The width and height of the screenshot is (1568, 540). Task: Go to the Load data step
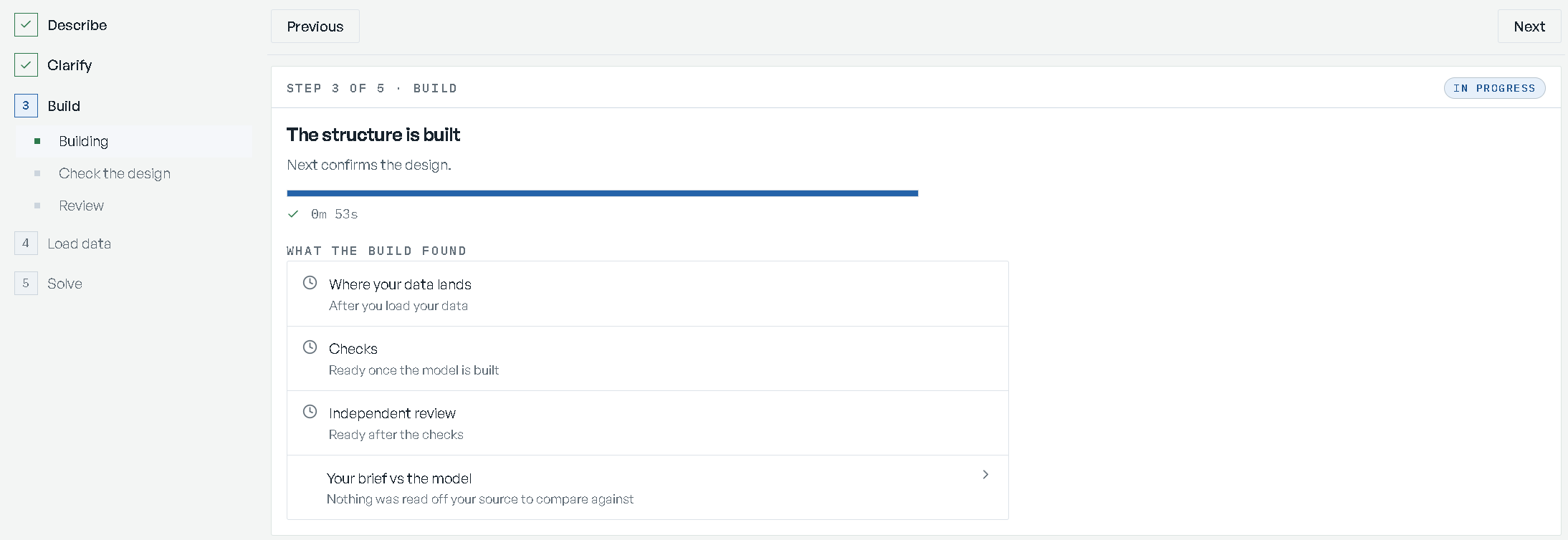pos(79,244)
